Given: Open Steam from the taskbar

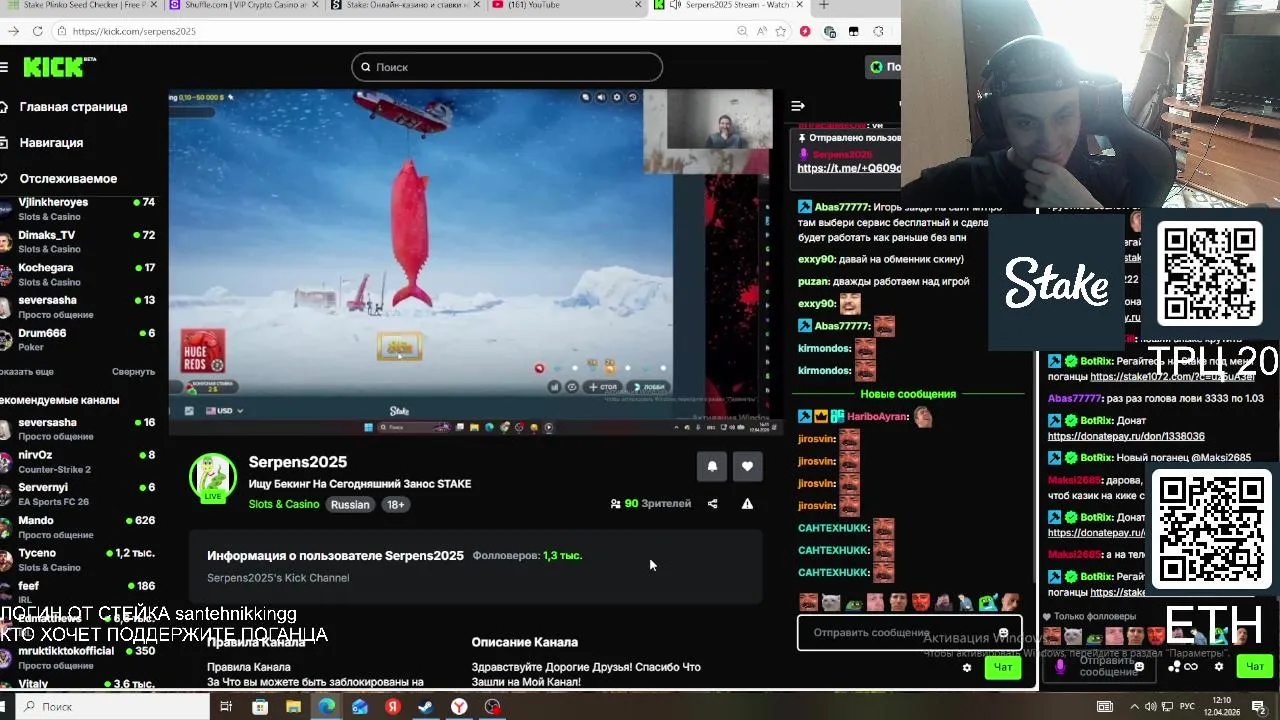Looking at the screenshot, I should tap(425, 707).
